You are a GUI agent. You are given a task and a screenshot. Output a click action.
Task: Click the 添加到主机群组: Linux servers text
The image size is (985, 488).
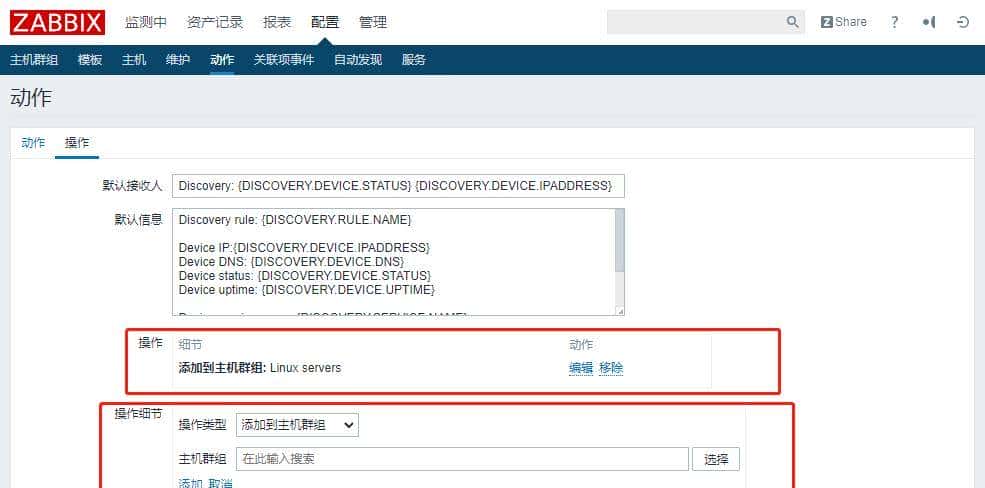(x=260, y=368)
